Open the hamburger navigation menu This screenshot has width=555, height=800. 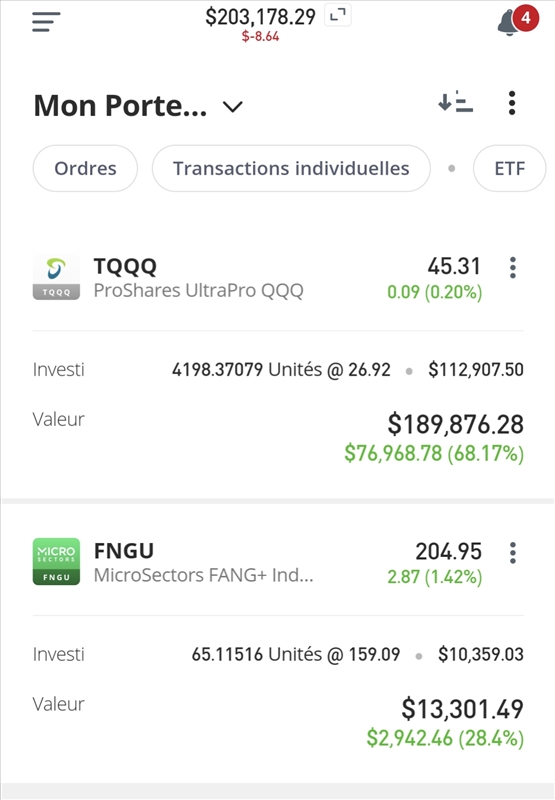[46, 21]
